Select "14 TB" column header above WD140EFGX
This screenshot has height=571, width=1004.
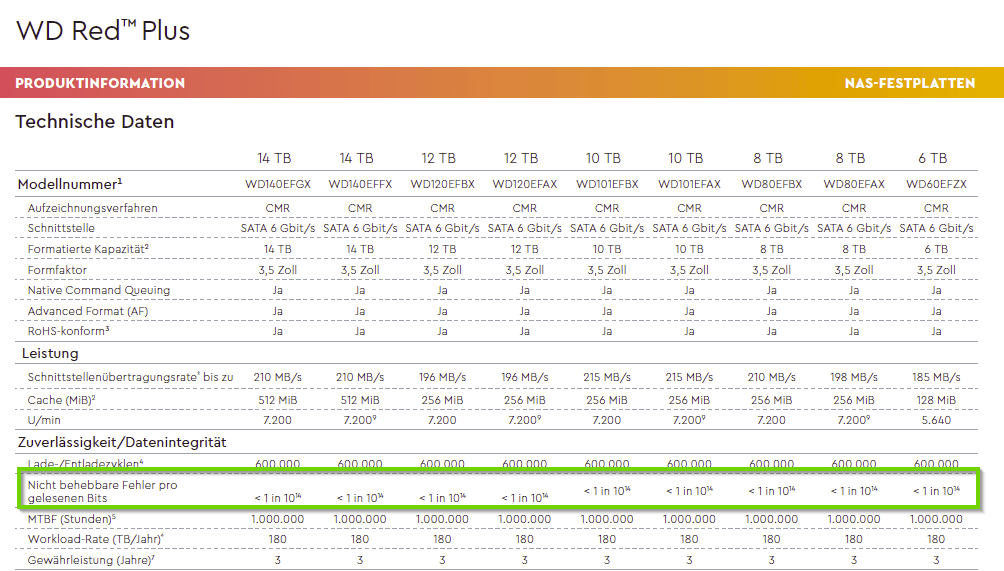tap(274, 158)
